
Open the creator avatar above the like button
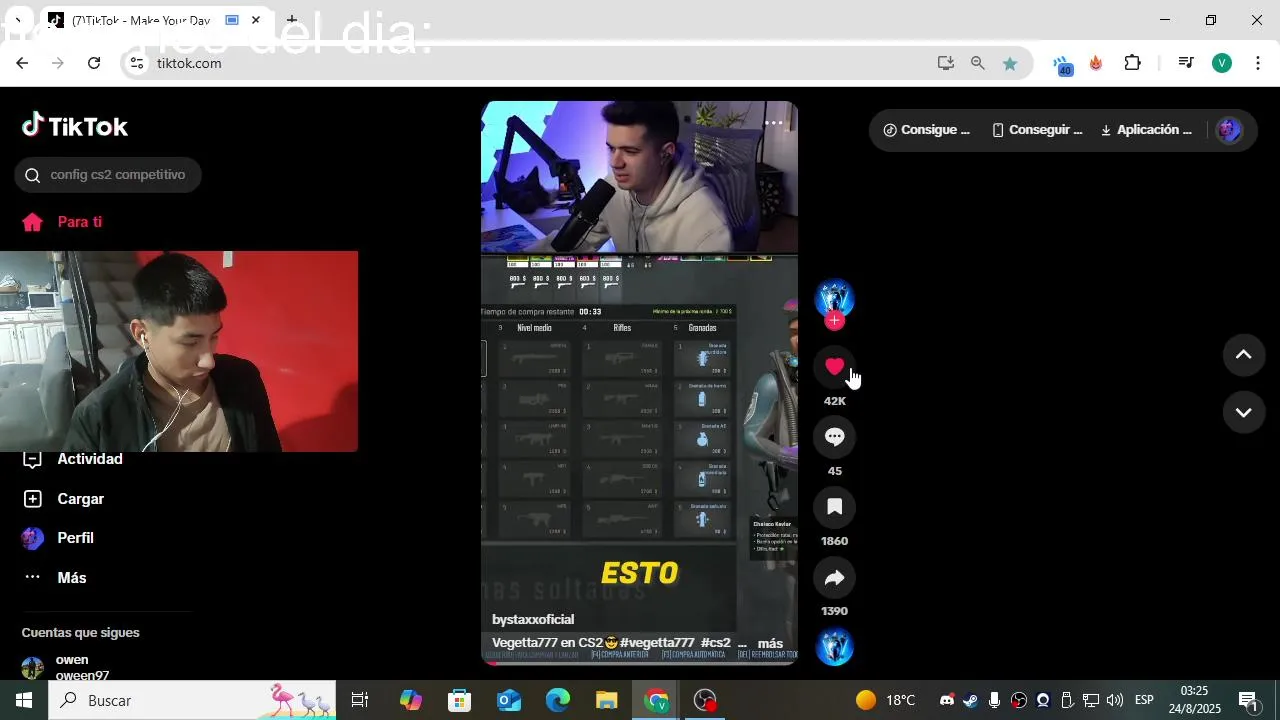coord(834,298)
